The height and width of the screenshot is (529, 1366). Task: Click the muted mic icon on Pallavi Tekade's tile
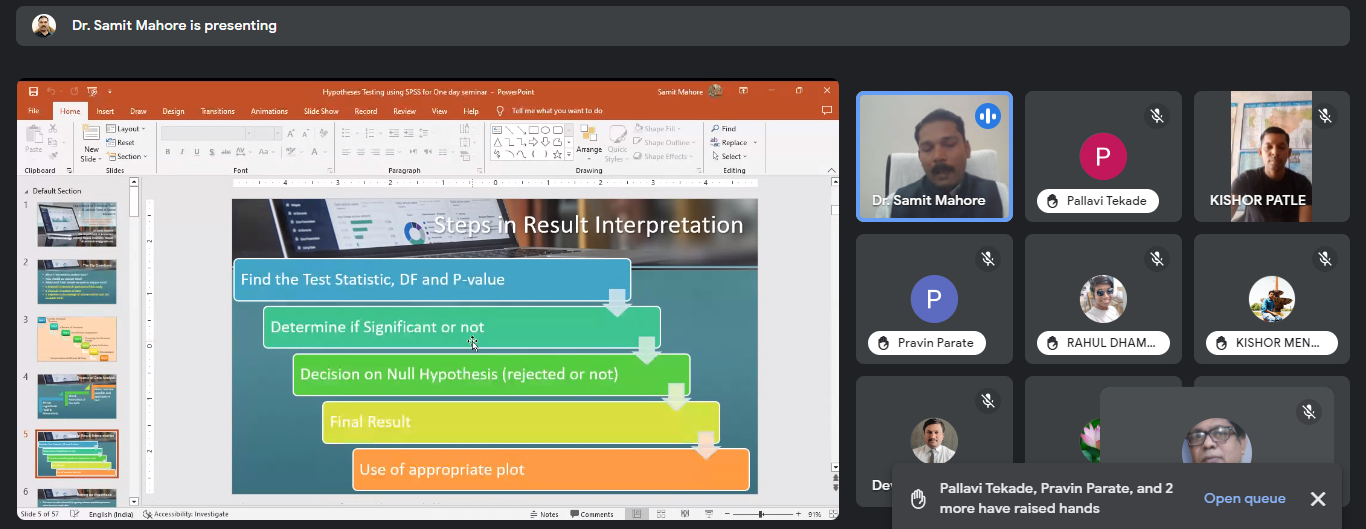[x=1156, y=117]
